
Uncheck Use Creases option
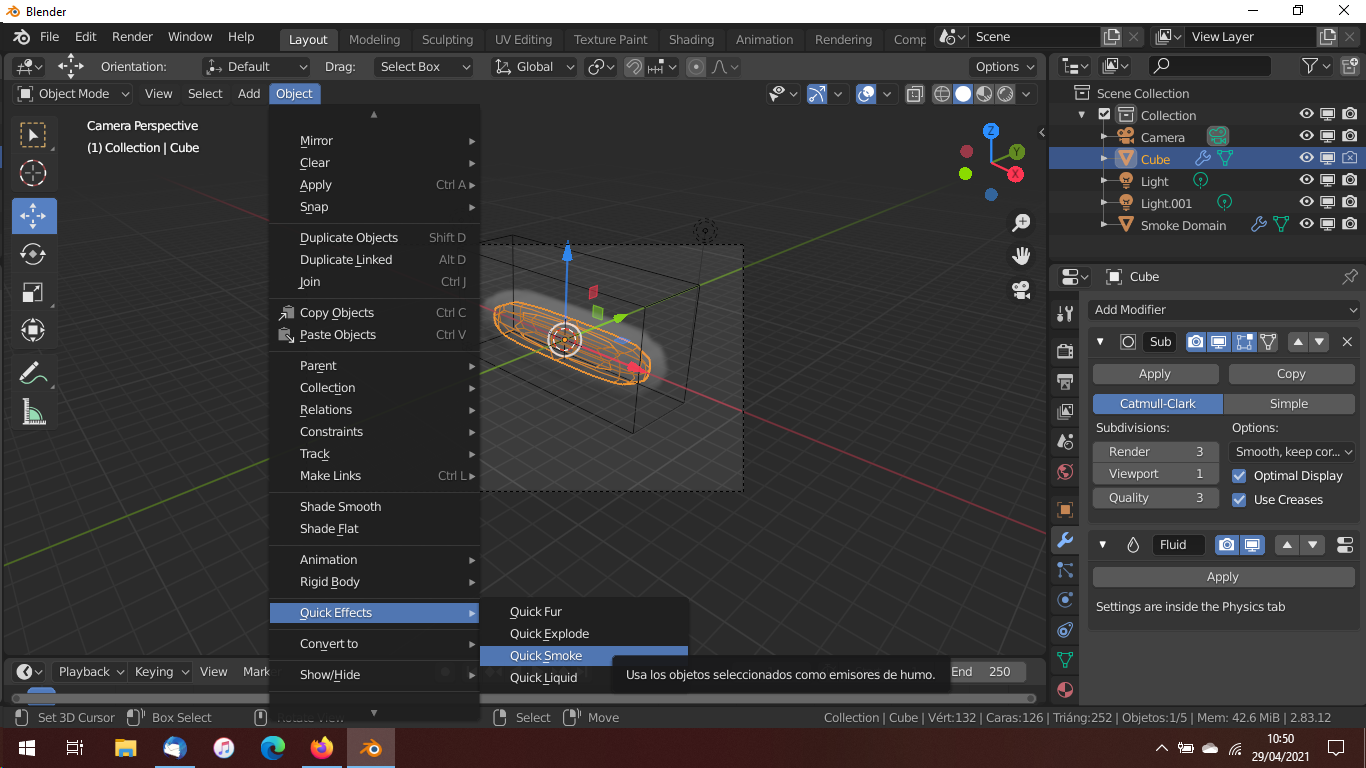[1239, 500]
